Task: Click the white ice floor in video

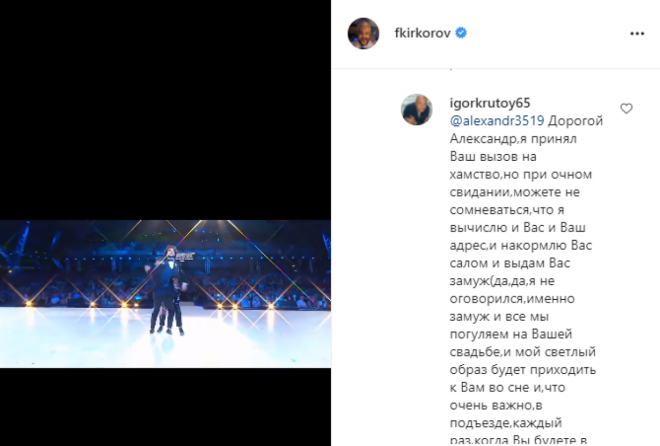Action: 165,339
